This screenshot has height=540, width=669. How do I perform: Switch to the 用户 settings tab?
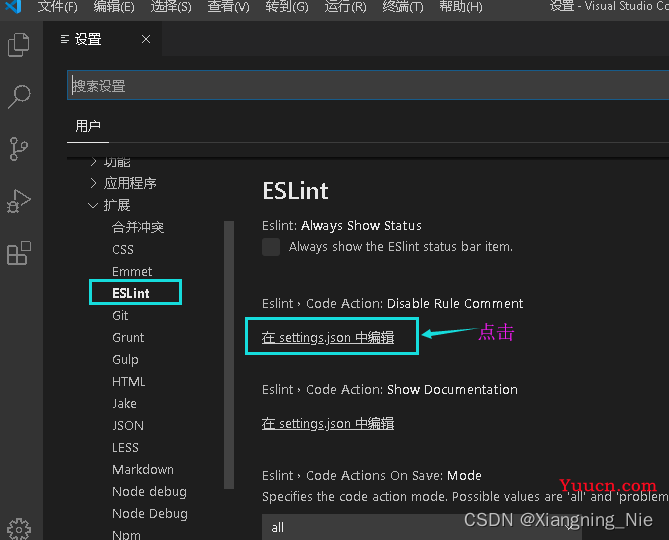(88, 126)
